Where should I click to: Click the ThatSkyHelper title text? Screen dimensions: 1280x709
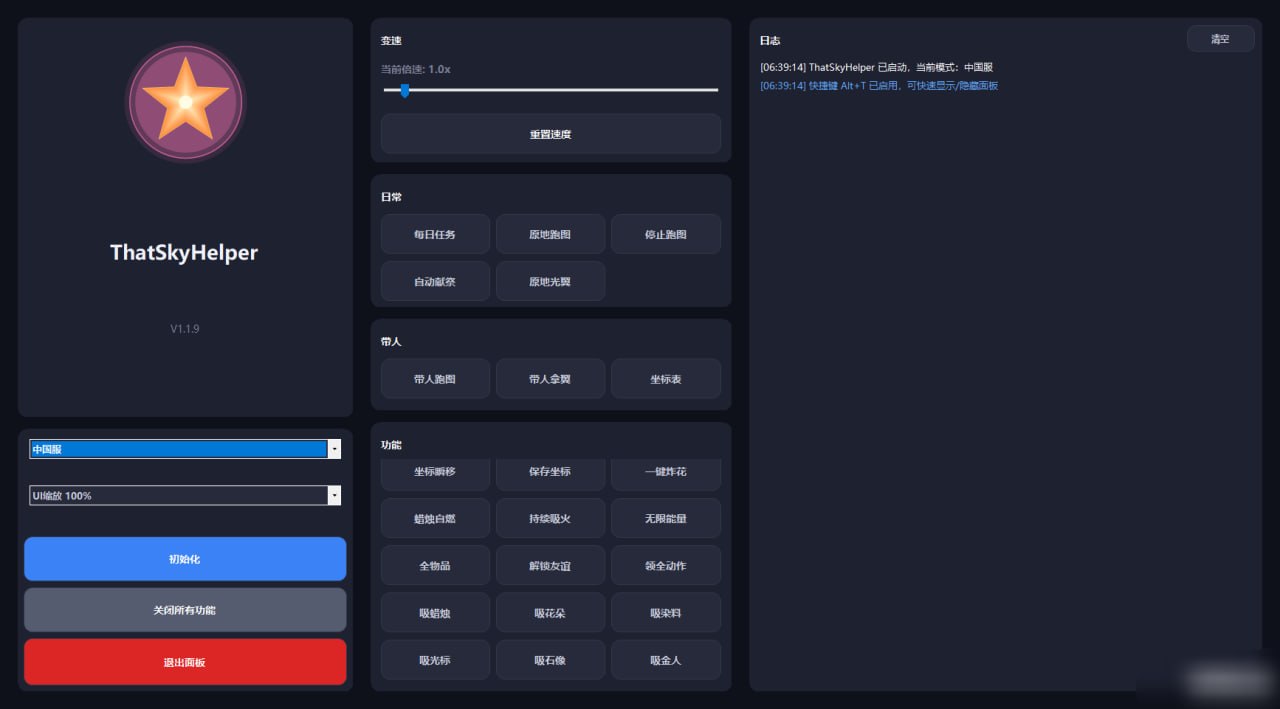184,253
